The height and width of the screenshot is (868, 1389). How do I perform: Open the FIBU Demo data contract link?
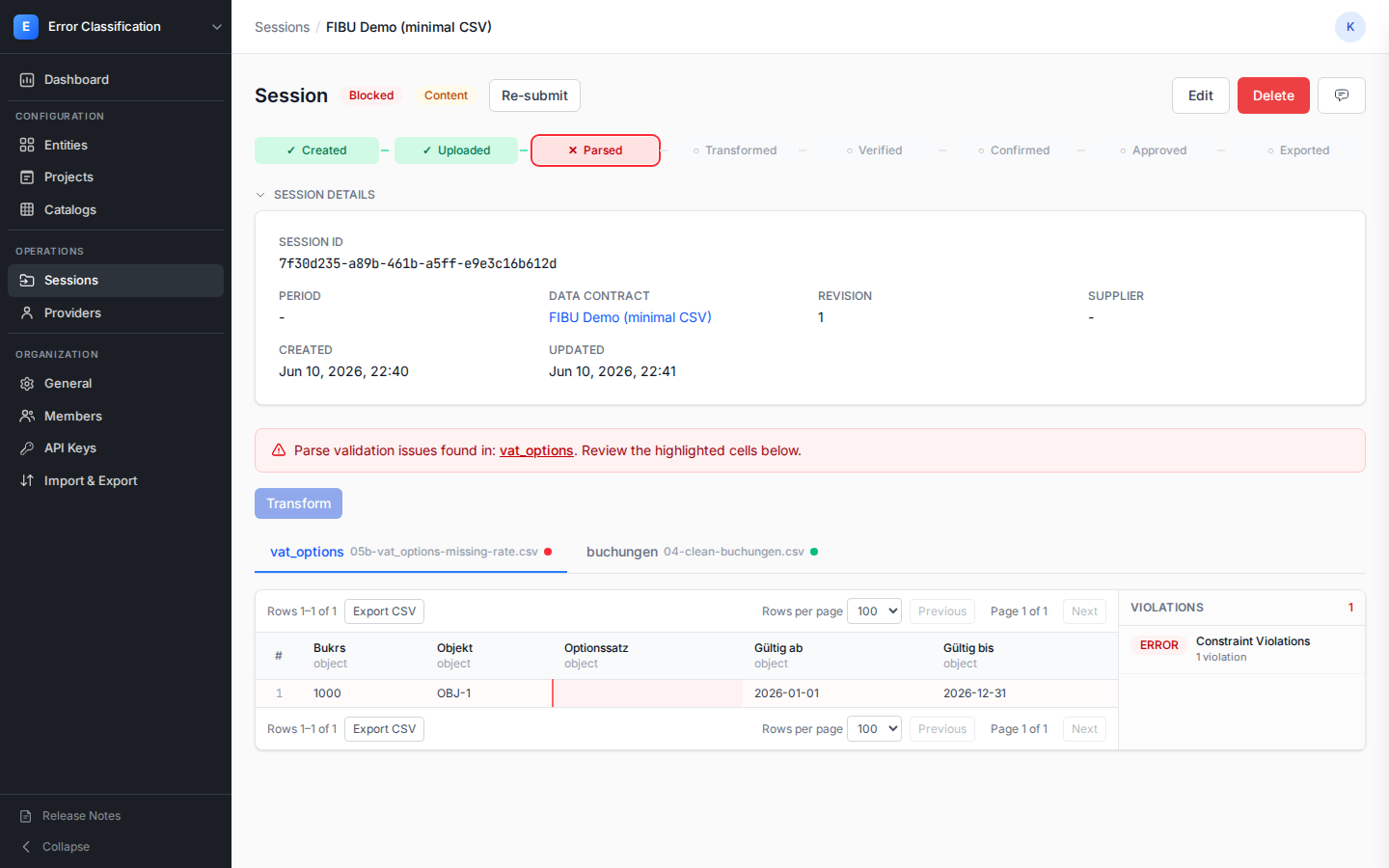(630, 317)
